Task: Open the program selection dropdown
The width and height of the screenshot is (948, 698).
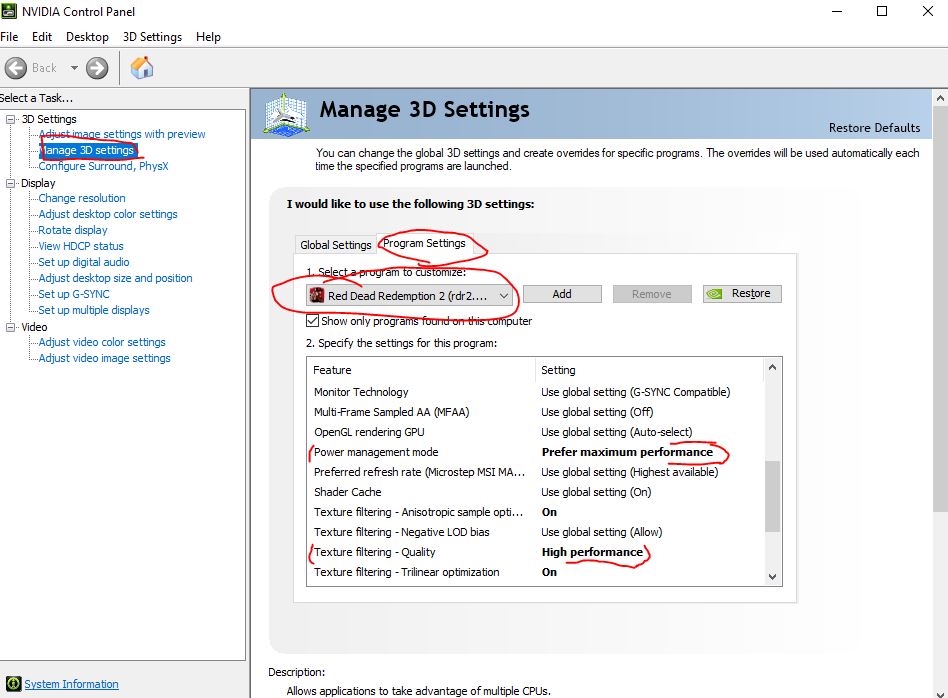Action: (504, 295)
